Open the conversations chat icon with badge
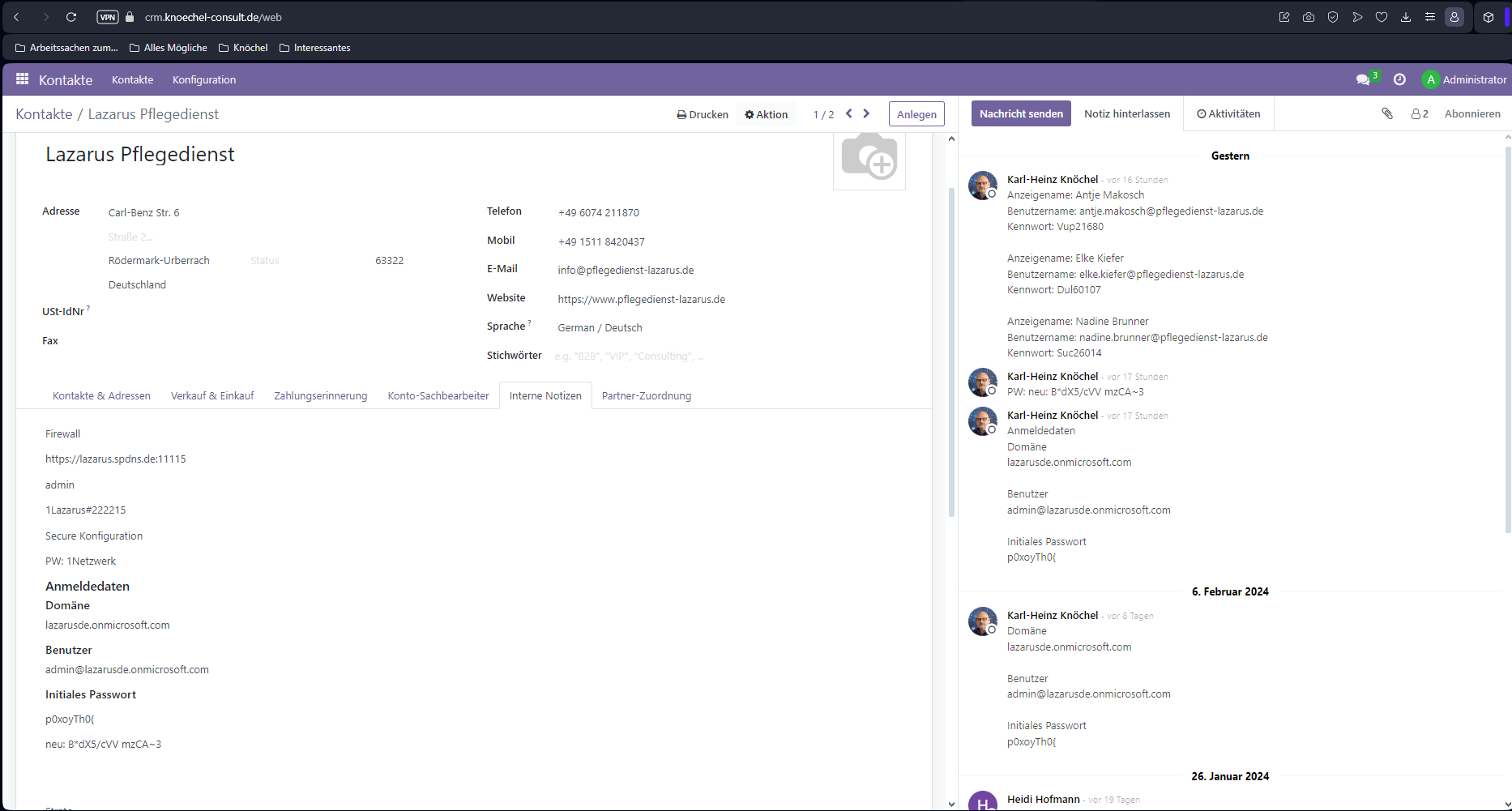This screenshot has width=1512, height=811. pos(1363,79)
